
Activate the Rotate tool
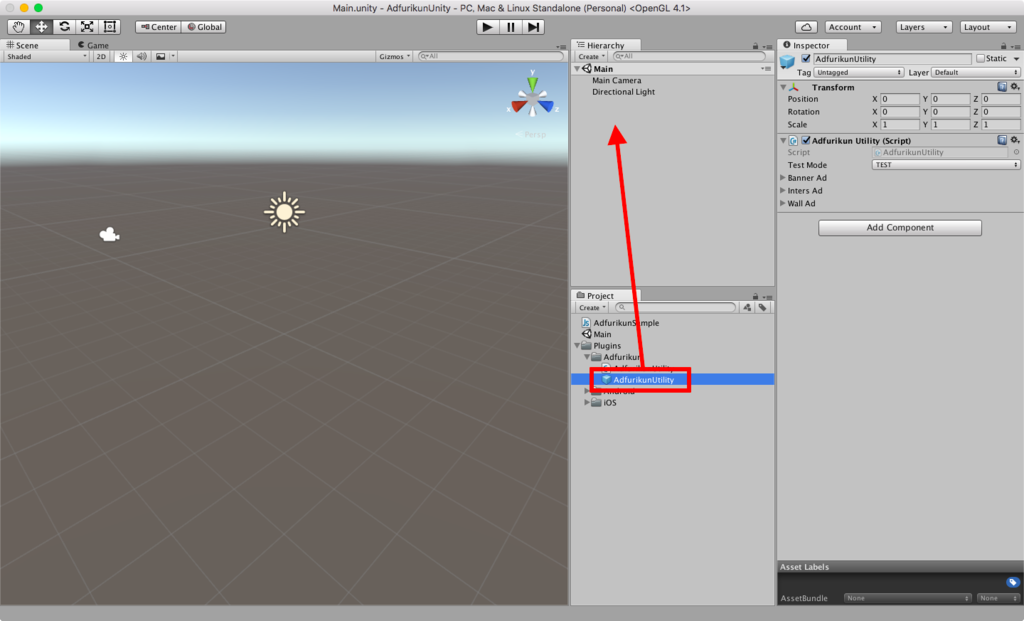[x=63, y=27]
